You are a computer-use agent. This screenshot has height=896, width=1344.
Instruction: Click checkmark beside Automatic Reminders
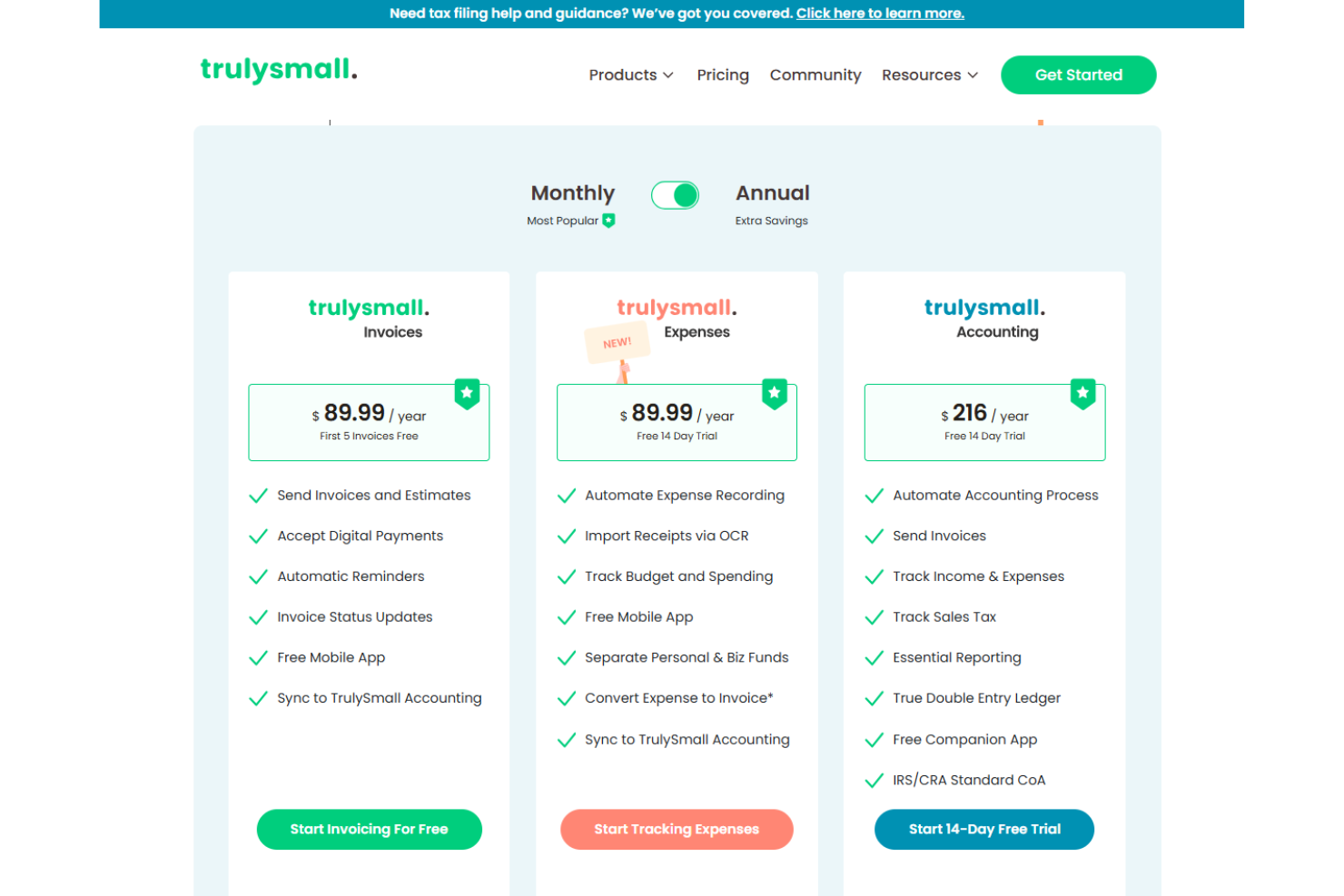pyautogui.click(x=259, y=576)
